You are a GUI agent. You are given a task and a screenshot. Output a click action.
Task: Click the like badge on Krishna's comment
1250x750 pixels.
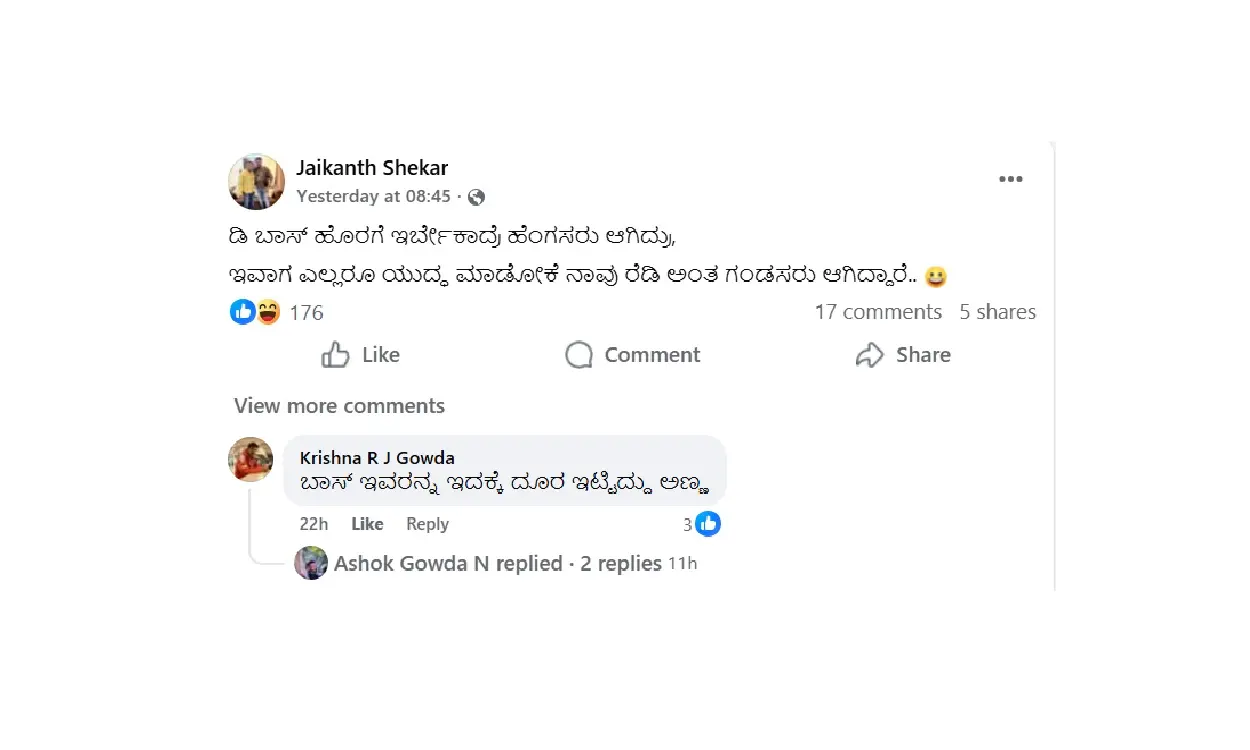[708, 523]
